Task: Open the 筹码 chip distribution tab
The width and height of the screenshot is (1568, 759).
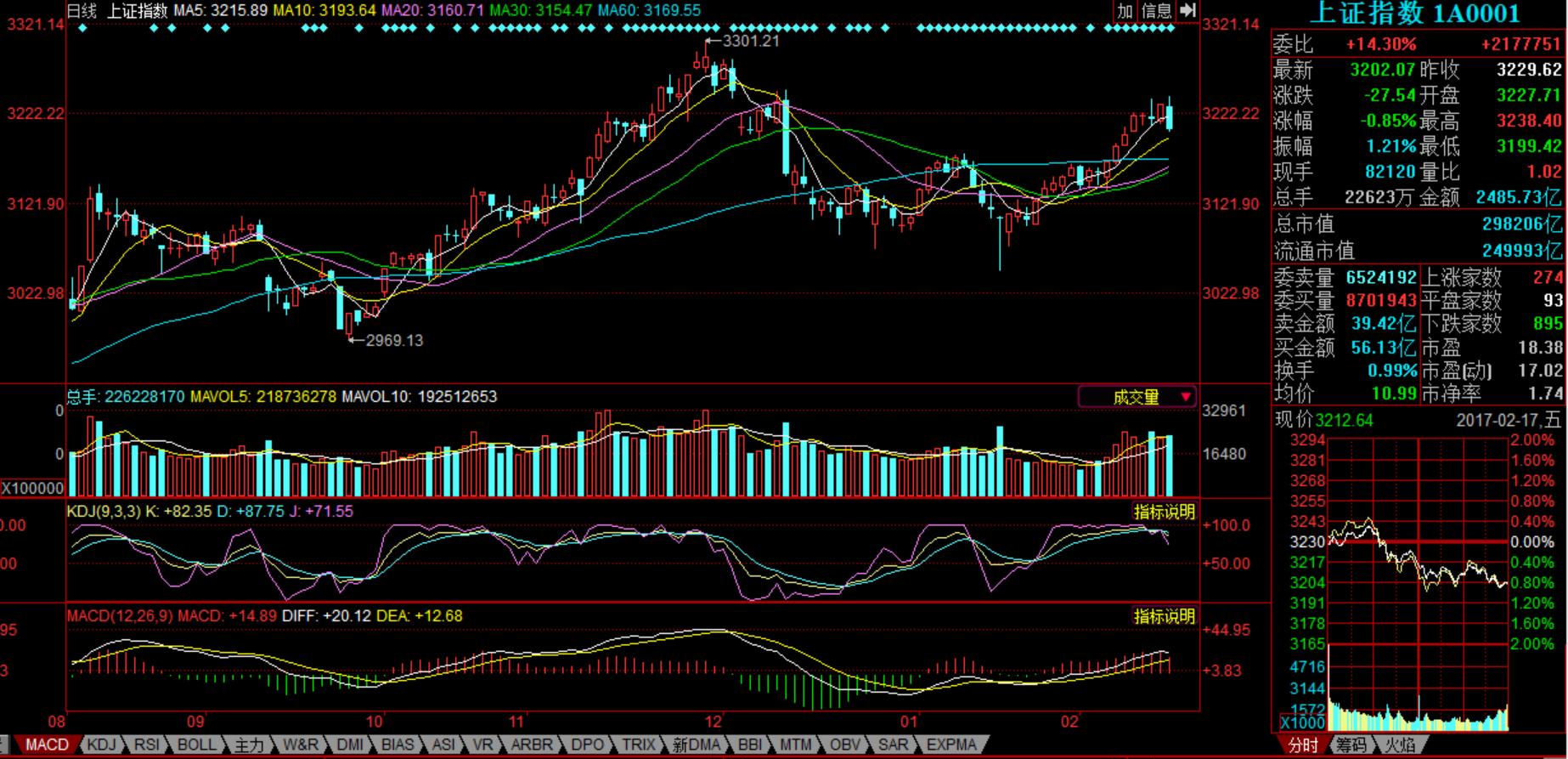Action: (x=1351, y=745)
